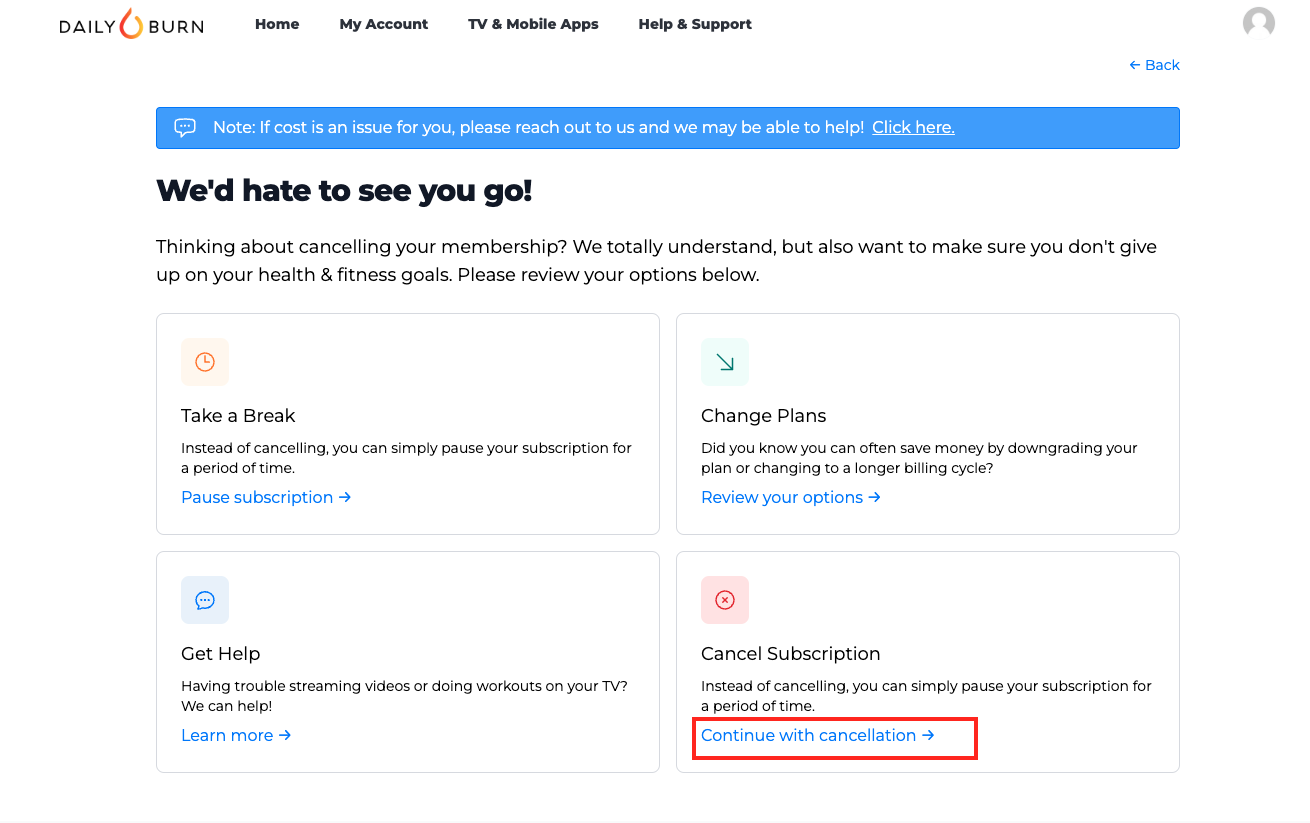Click the orange clock Take a Break icon
Viewport: 1310px width, 823px height.
[x=205, y=362]
